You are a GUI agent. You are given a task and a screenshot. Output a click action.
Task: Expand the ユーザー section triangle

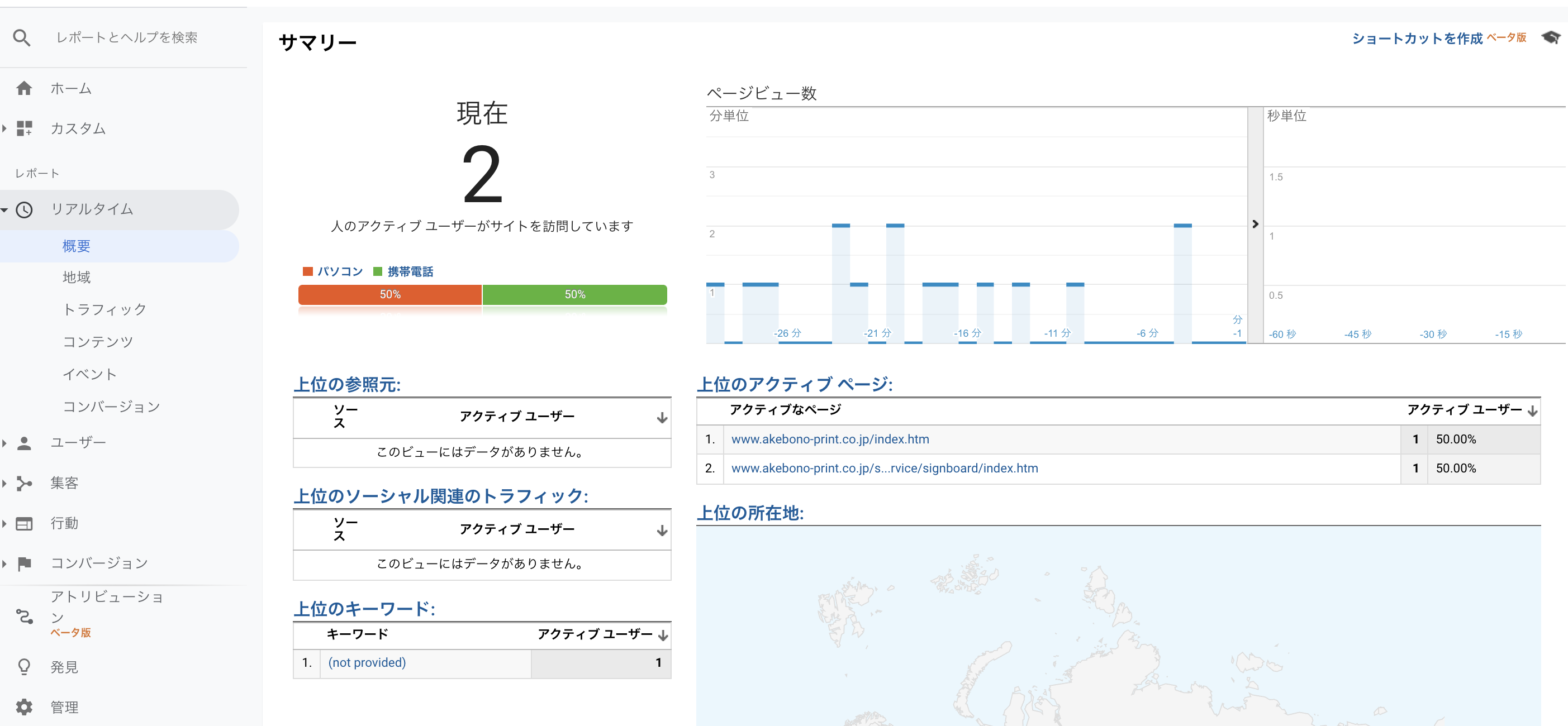click(x=4, y=443)
